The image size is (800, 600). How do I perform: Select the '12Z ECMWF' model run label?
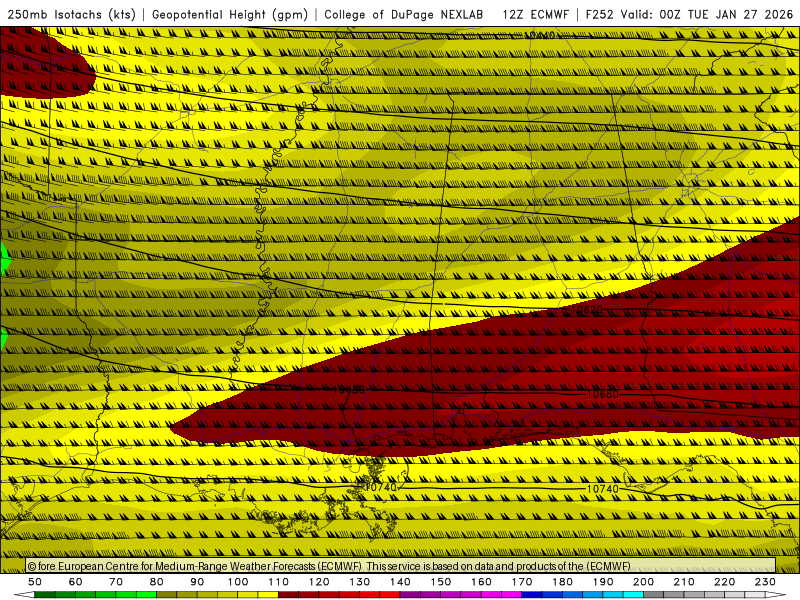[535, 14]
